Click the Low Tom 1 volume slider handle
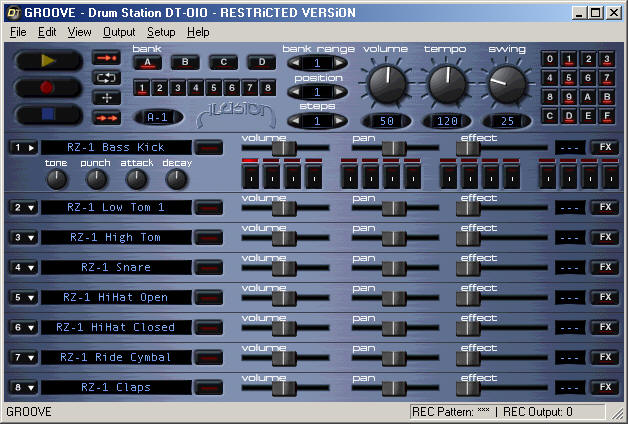This screenshot has width=628, height=424. [x=284, y=208]
